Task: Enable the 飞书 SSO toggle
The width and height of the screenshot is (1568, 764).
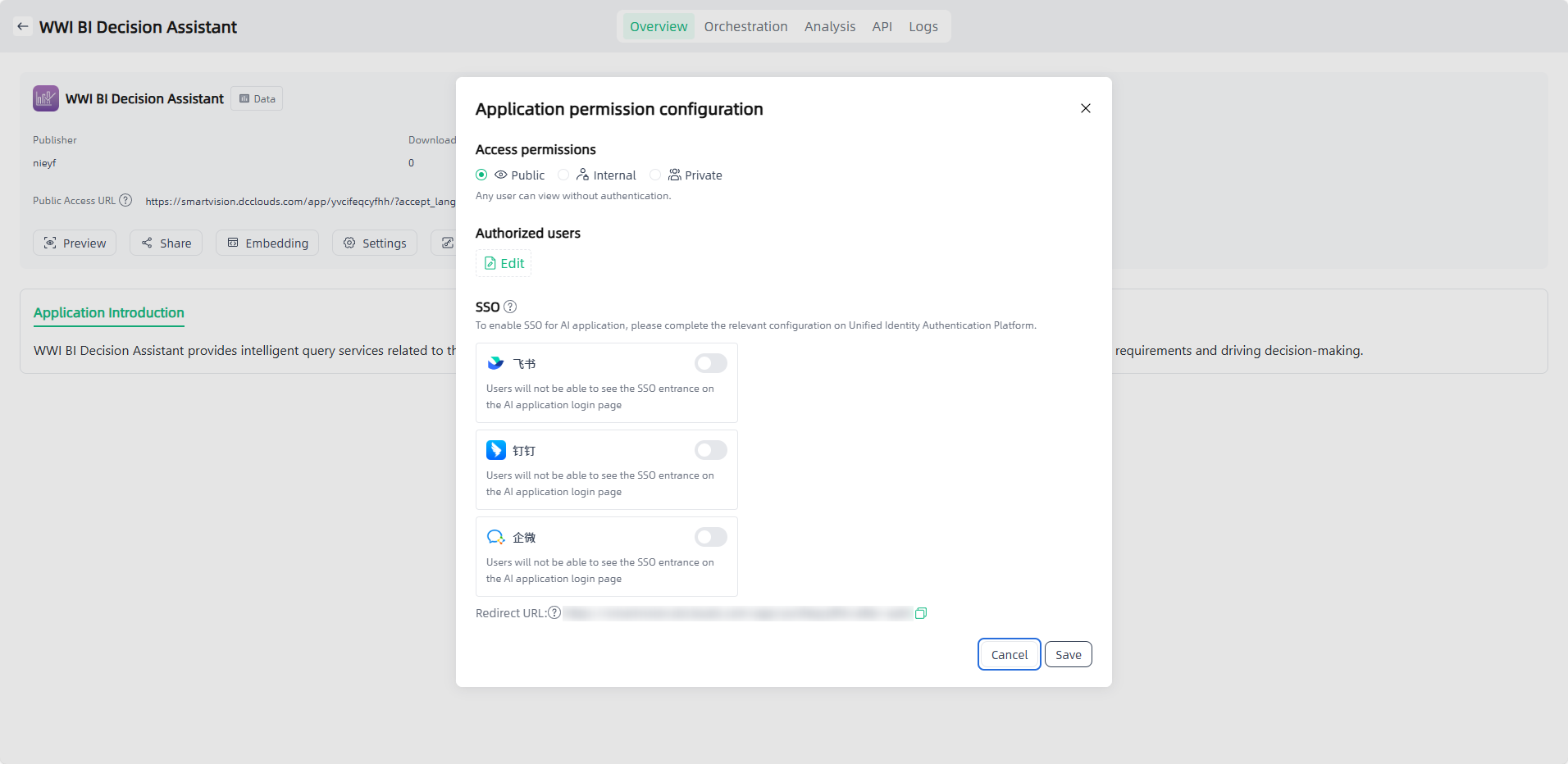Action: point(710,363)
